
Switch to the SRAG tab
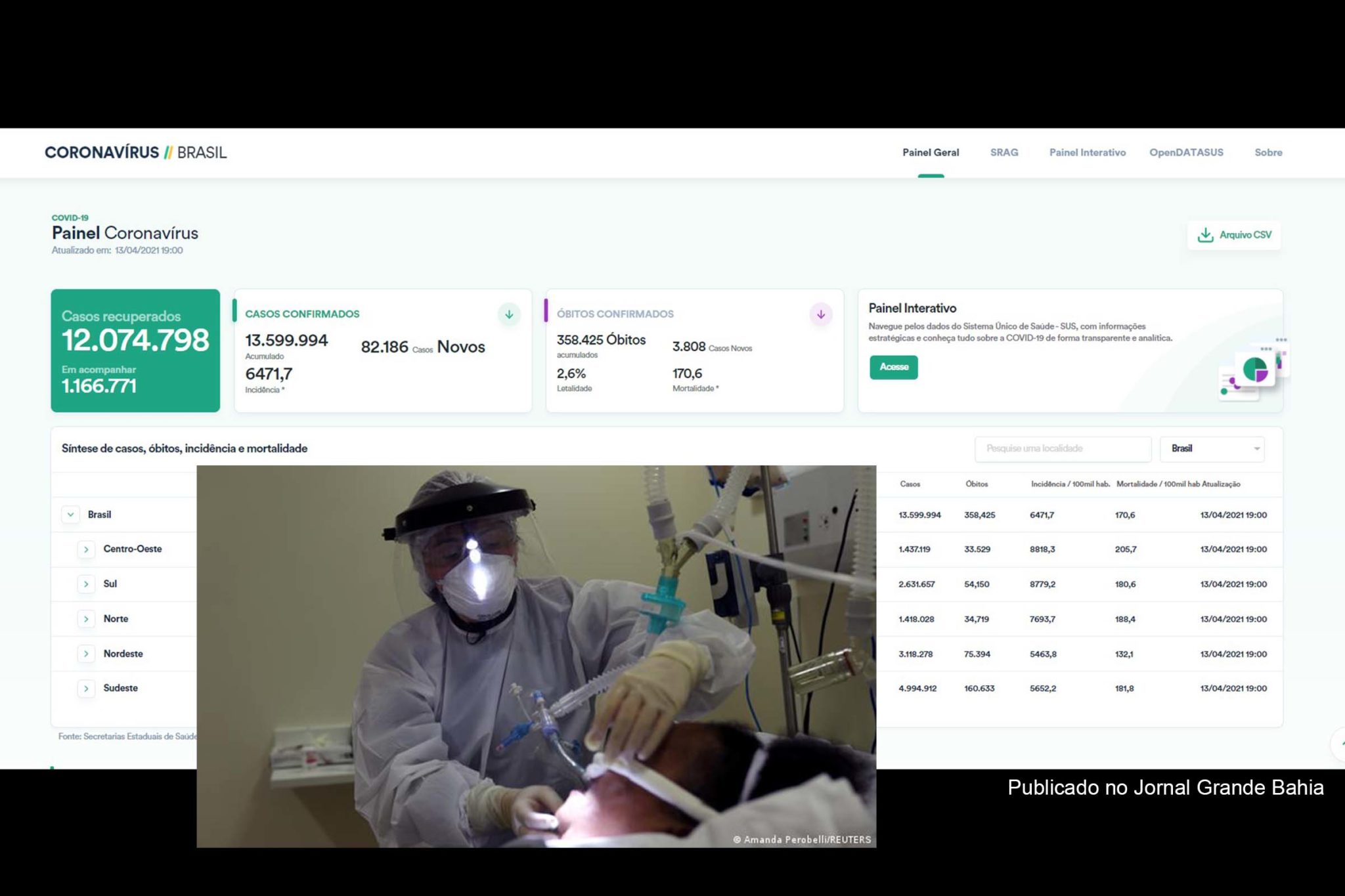[x=1004, y=152]
